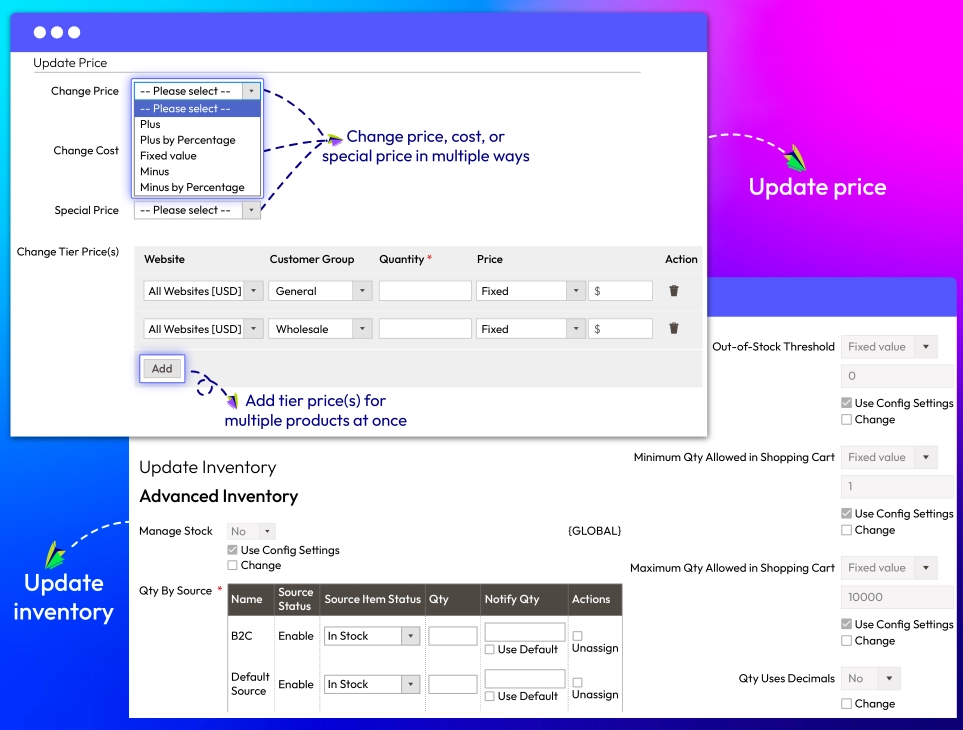Image resolution: width=963 pixels, height=730 pixels.
Task: Click the Quantity field in Wholesale row
Action: point(424,329)
